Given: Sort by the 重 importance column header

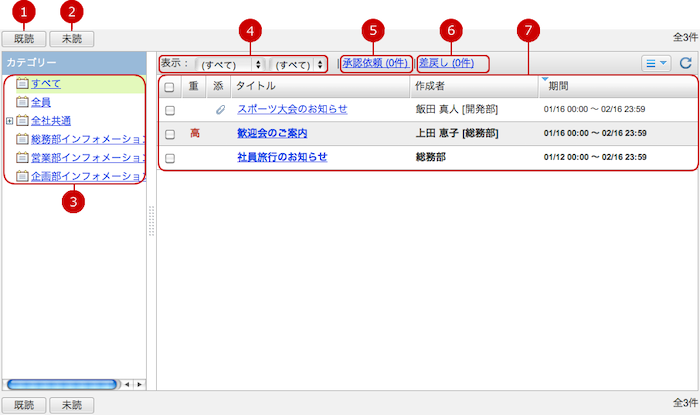Looking at the screenshot, I should (x=194, y=86).
